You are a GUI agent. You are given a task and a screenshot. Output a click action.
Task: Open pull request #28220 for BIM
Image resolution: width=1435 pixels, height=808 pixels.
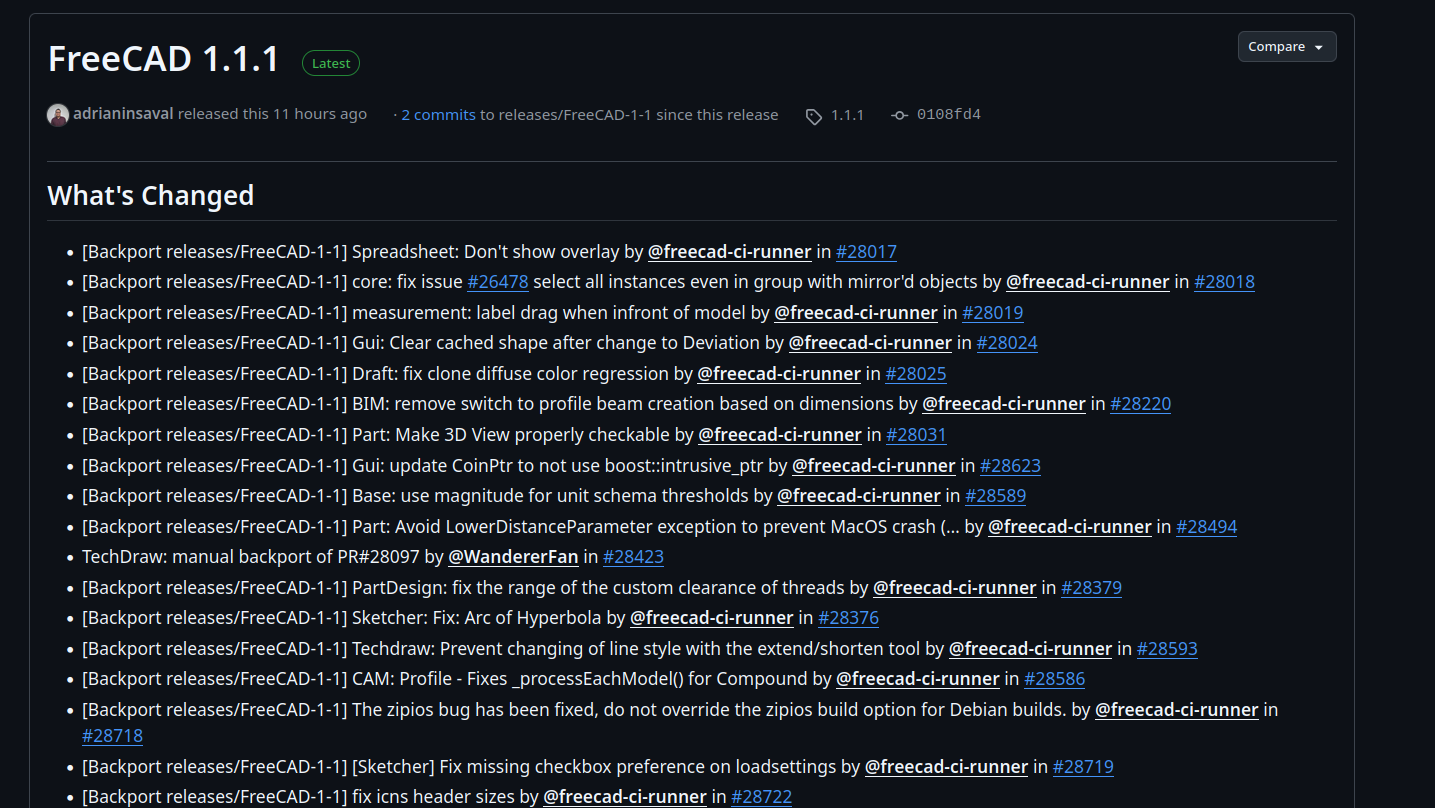click(x=1140, y=404)
